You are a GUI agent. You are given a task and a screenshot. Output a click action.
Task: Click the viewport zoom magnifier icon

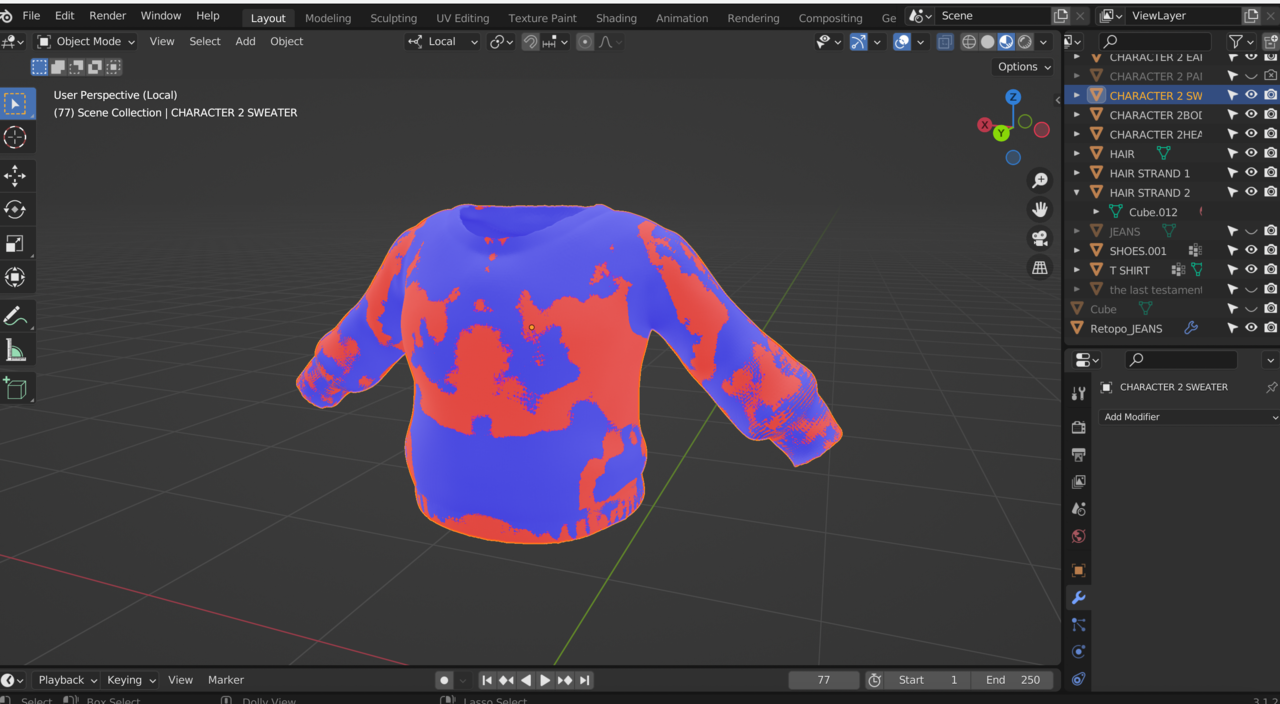click(1040, 181)
